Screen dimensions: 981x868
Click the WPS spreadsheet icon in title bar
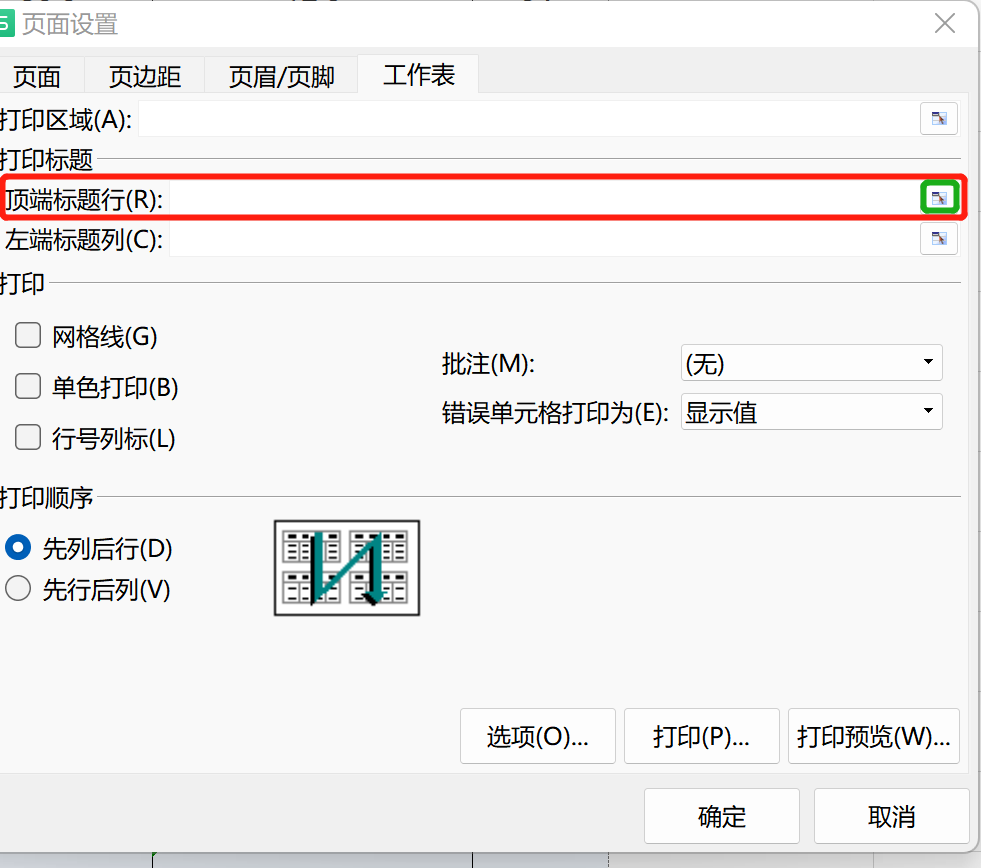tap(6, 24)
